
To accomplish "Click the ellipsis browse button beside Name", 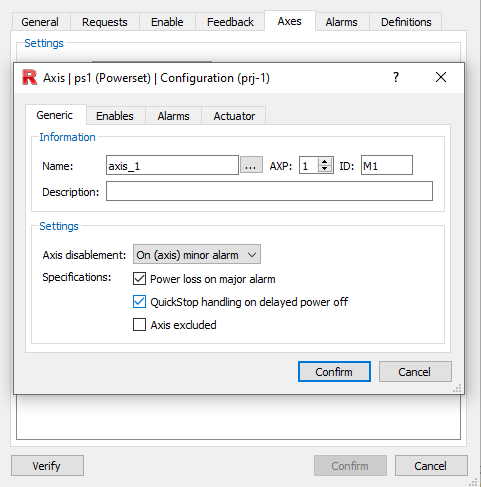I will click(251, 165).
